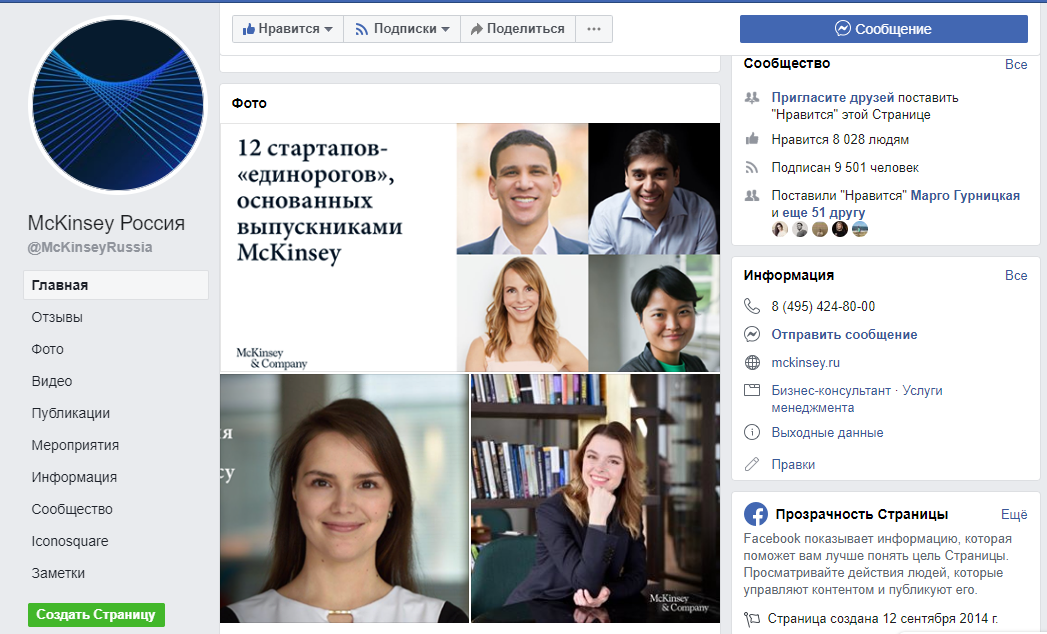Click the phone icon beside 8 (495) 424-80-00

[x=752, y=306]
